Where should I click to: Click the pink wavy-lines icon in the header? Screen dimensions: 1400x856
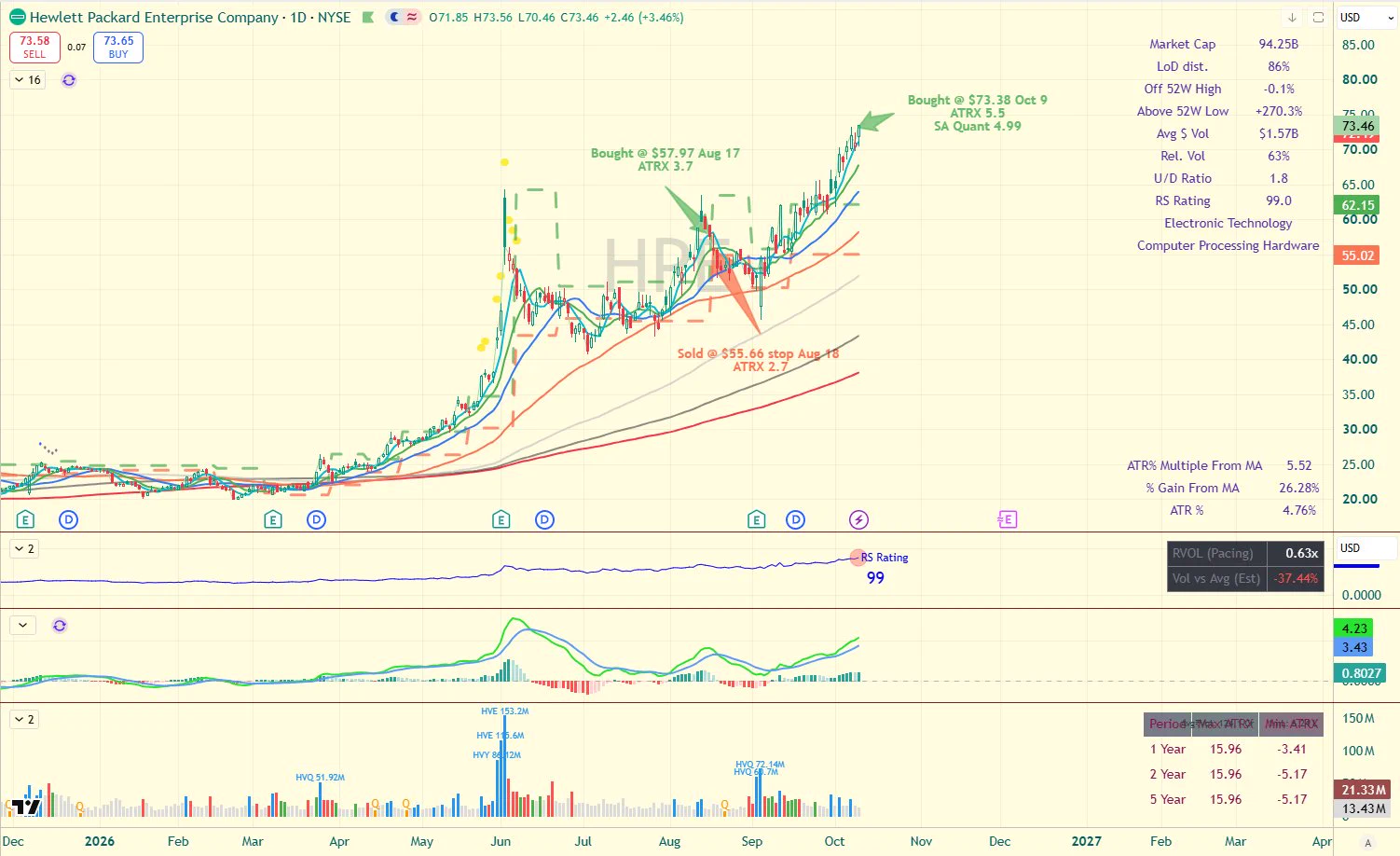point(411,17)
